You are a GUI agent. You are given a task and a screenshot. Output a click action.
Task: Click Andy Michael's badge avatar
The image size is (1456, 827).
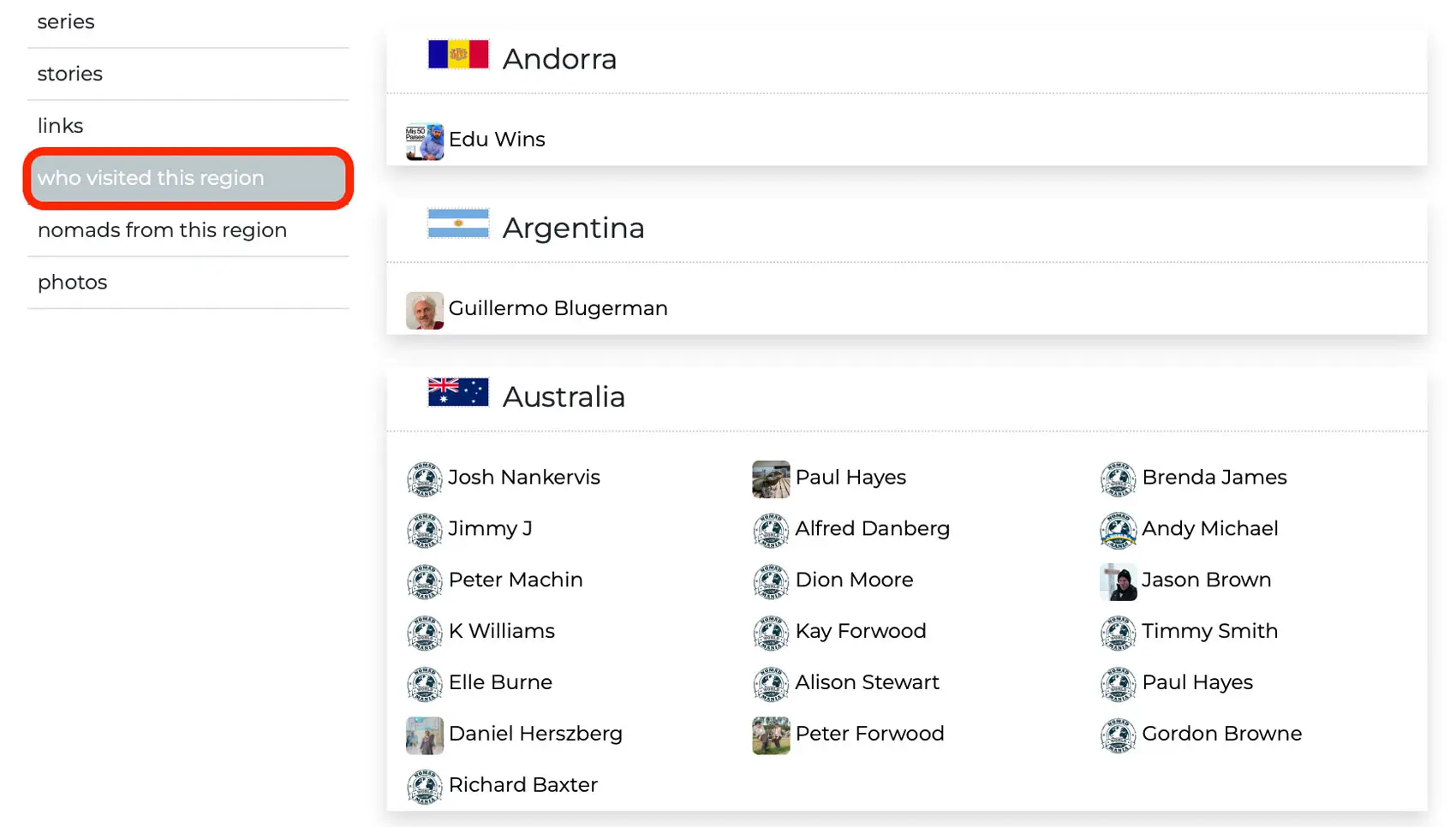pos(1119,531)
